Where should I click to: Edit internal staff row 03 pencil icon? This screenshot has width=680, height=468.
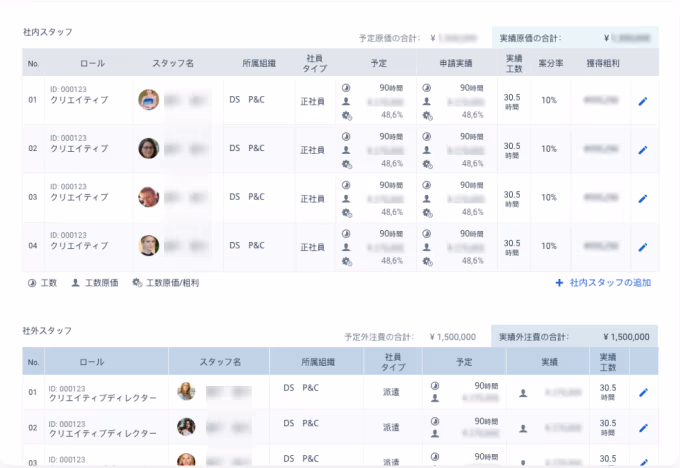coord(643,198)
